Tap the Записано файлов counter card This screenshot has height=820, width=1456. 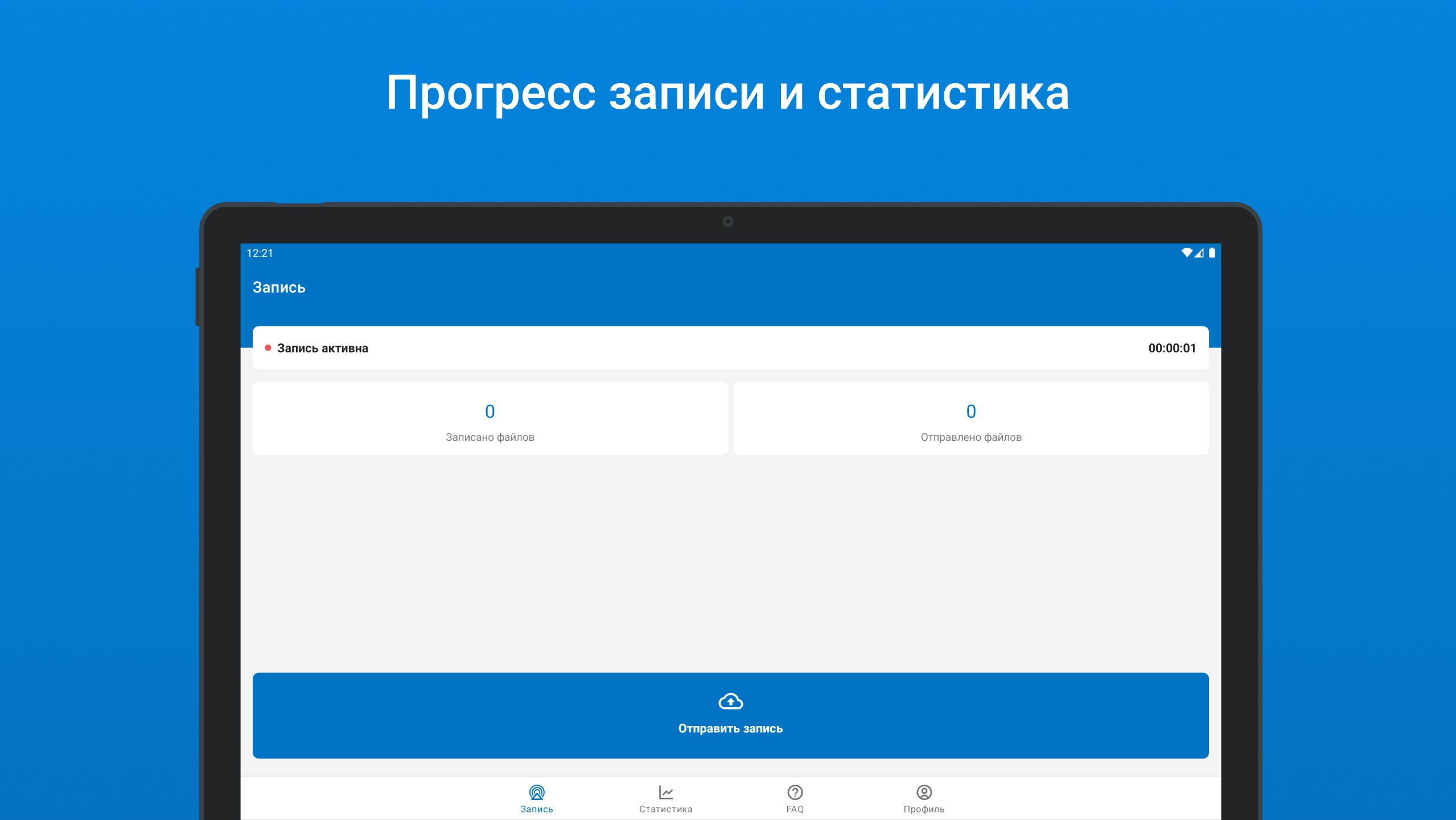(x=490, y=419)
